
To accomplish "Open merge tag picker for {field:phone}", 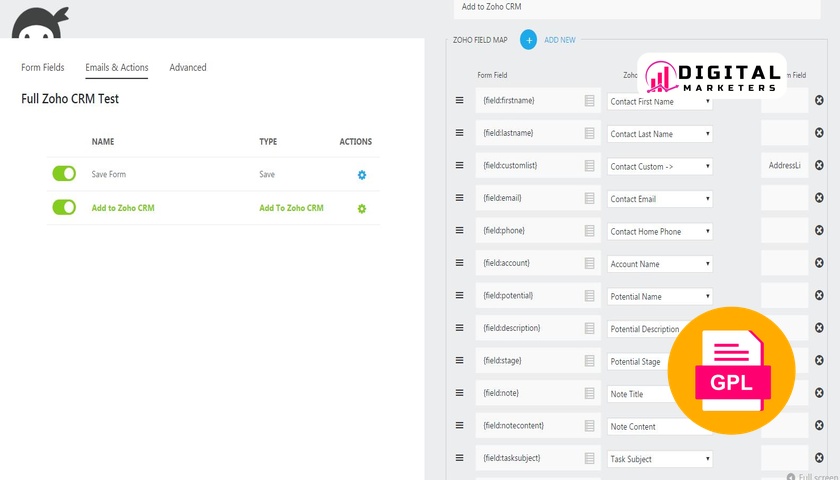I will (589, 230).
